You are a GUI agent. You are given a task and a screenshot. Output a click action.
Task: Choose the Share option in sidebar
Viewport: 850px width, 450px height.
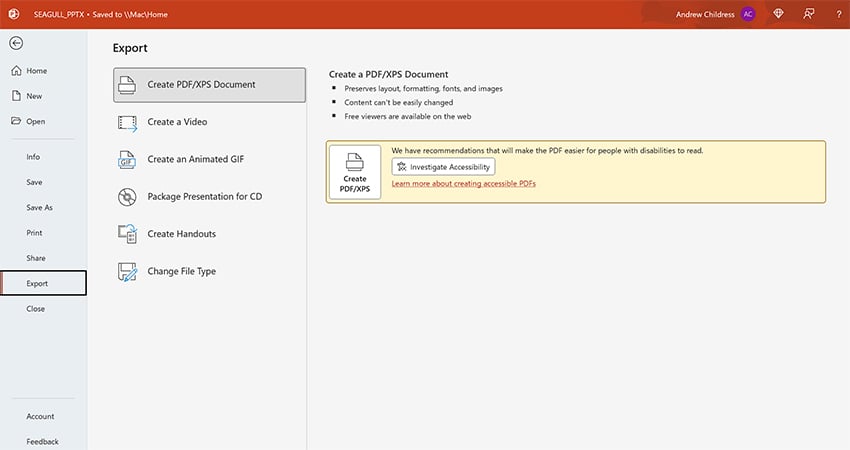pyautogui.click(x=35, y=258)
